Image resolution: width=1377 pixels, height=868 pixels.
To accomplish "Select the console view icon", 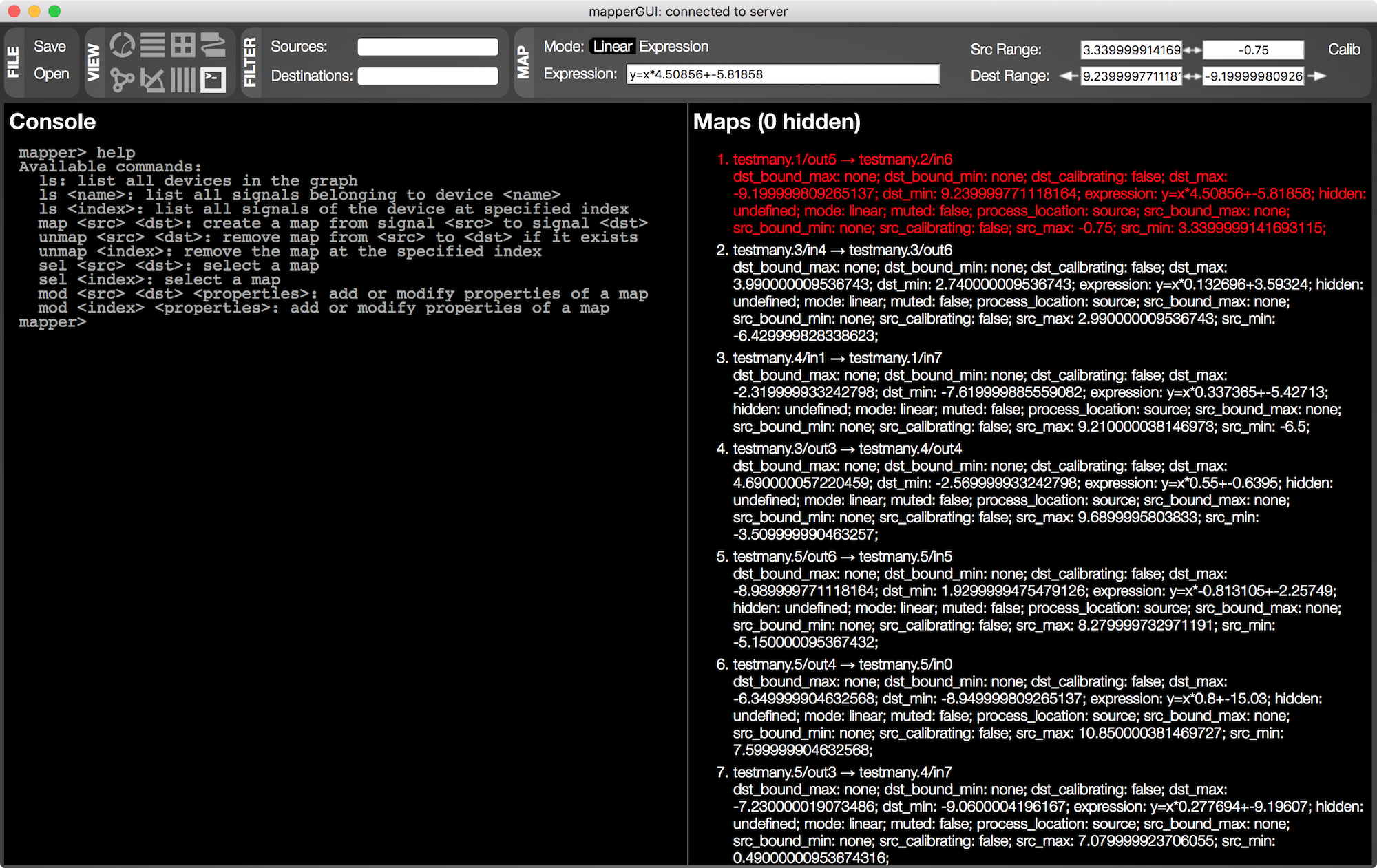I will 213,80.
